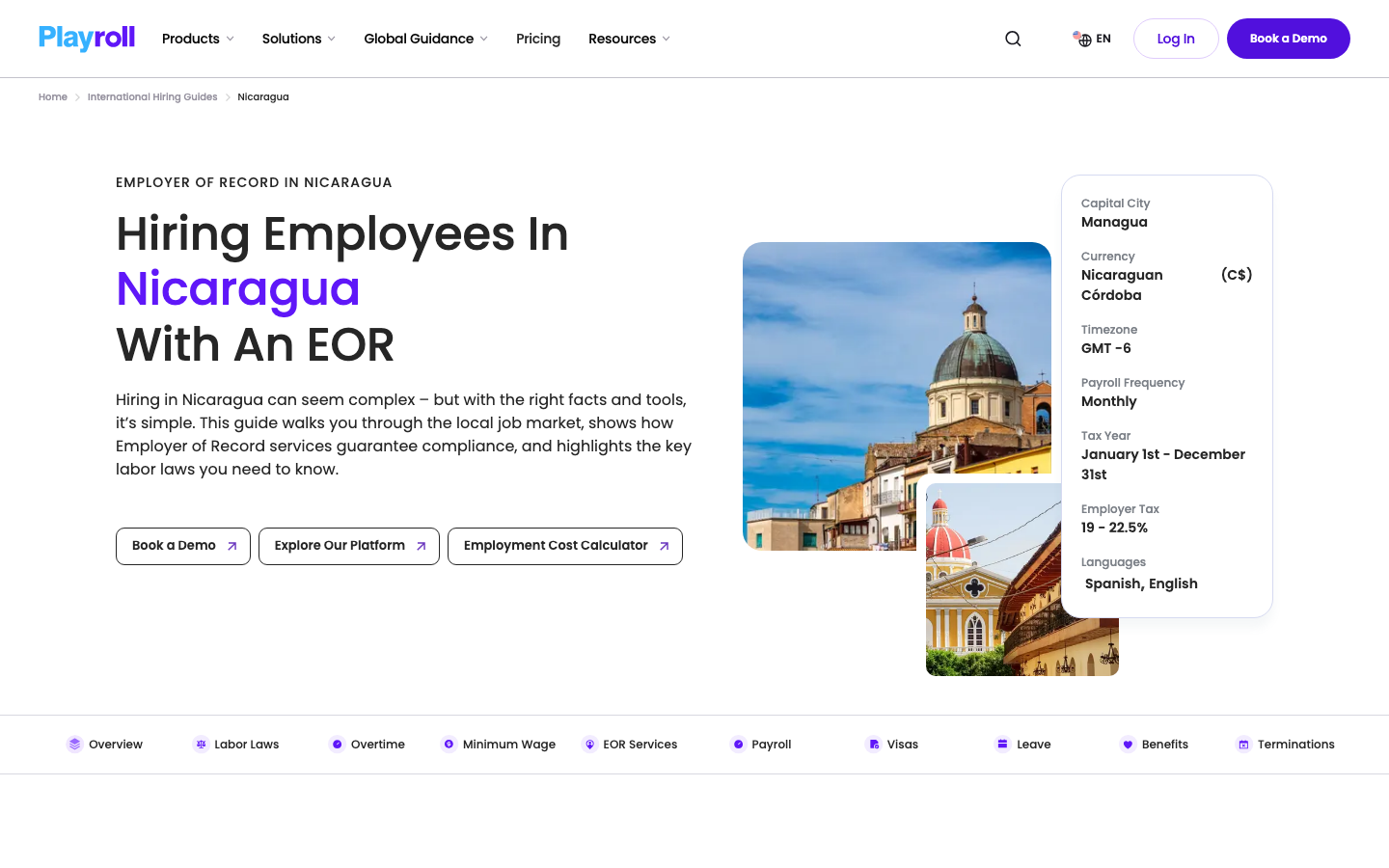The height and width of the screenshot is (868, 1389).
Task: Jump to the Visas section
Action: (x=891, y=745)
